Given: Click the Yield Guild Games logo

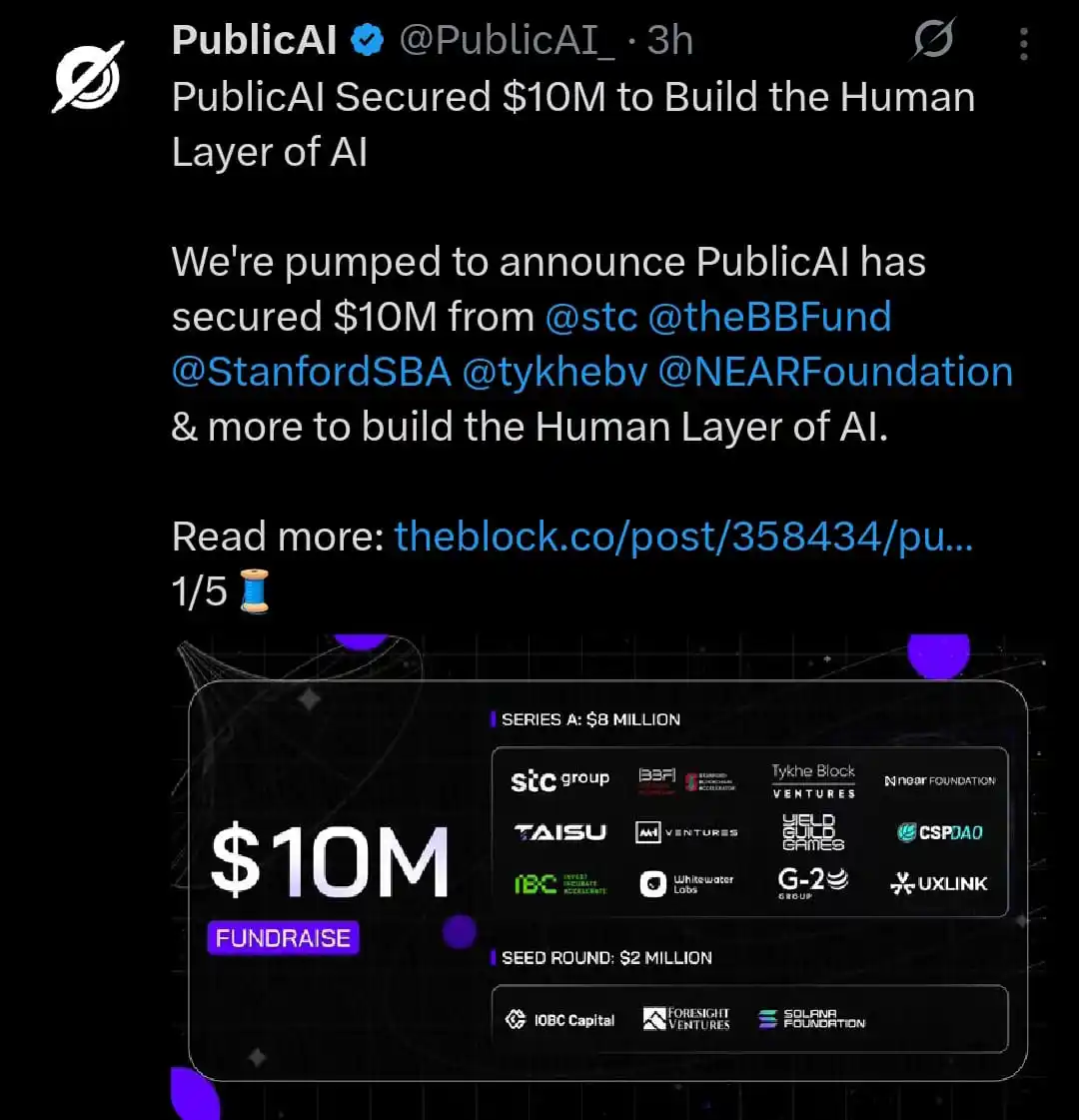Looking at the screenshot, I should click(x=813, y=831).
